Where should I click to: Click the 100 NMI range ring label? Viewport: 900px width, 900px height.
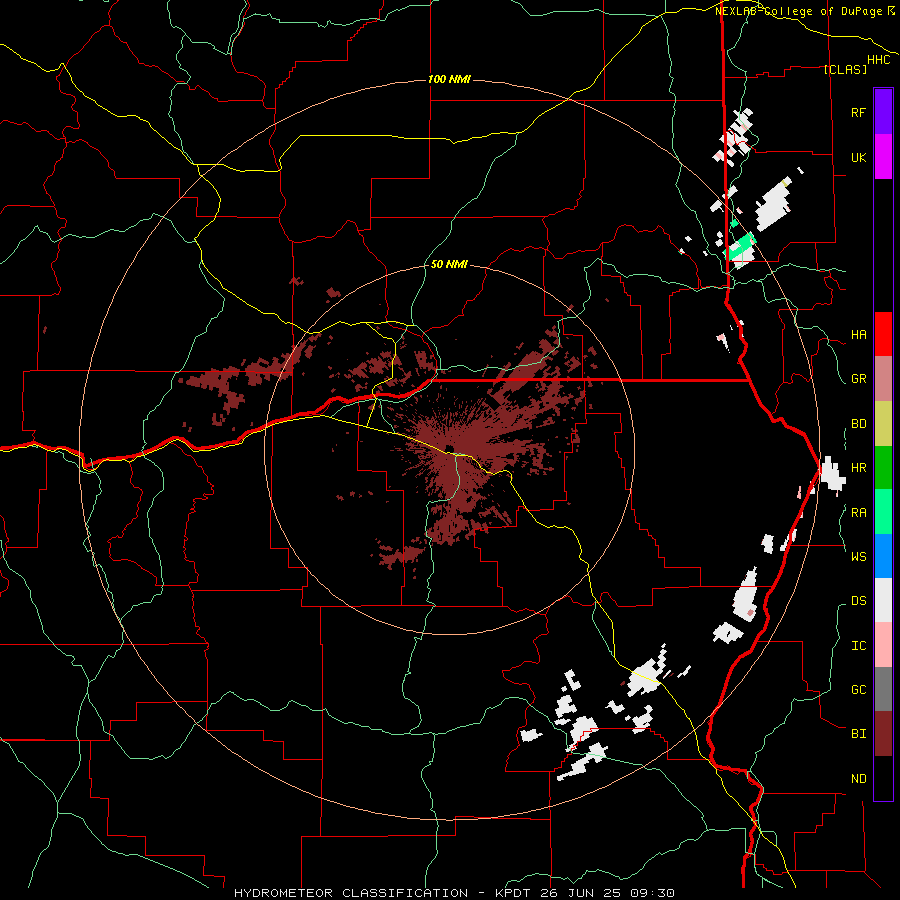pyautogui.click(x=449, y=79)
